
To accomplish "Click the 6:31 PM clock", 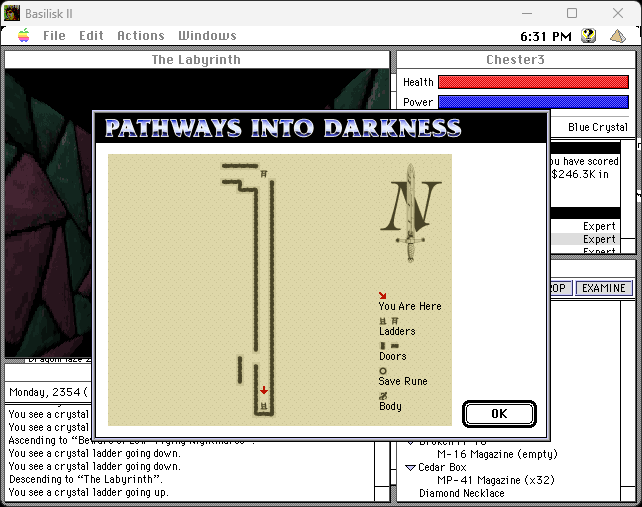I will (545, 36).
